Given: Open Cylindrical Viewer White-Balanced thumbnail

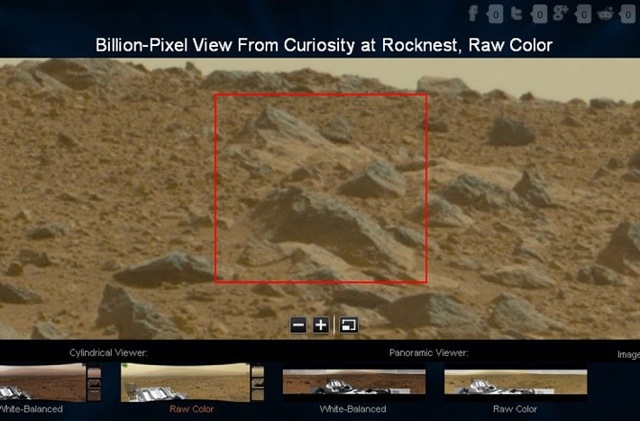Looking at the screenshot, I should coord(50,383).
